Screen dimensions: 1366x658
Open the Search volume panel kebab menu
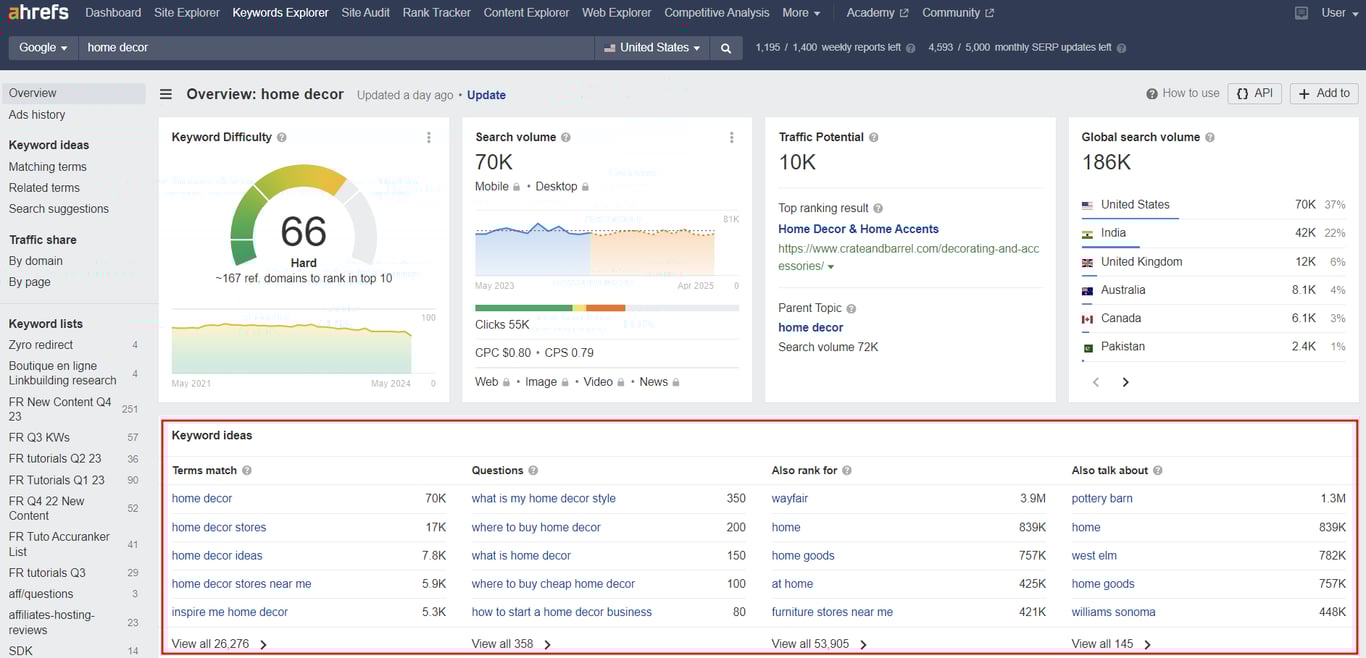pos(733,137)
